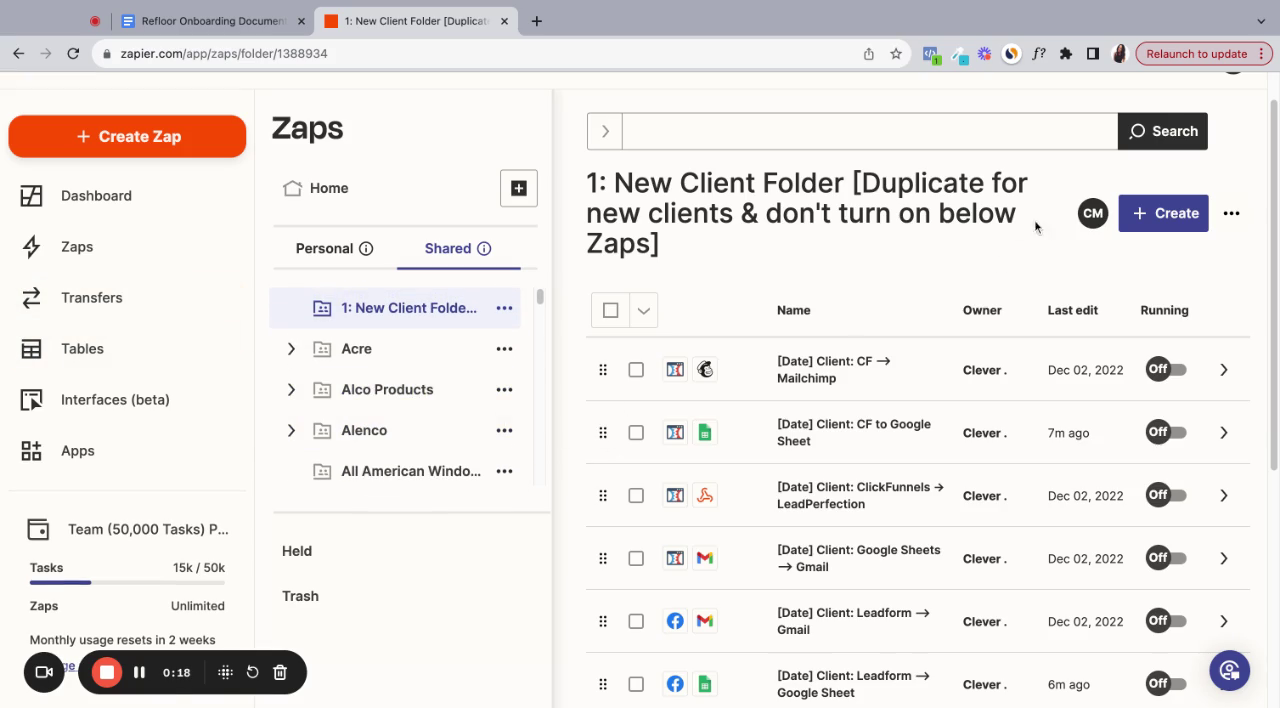
Task: Click the Apps sidebar icon
Action: pyautogui.click(x=32, y=451)
